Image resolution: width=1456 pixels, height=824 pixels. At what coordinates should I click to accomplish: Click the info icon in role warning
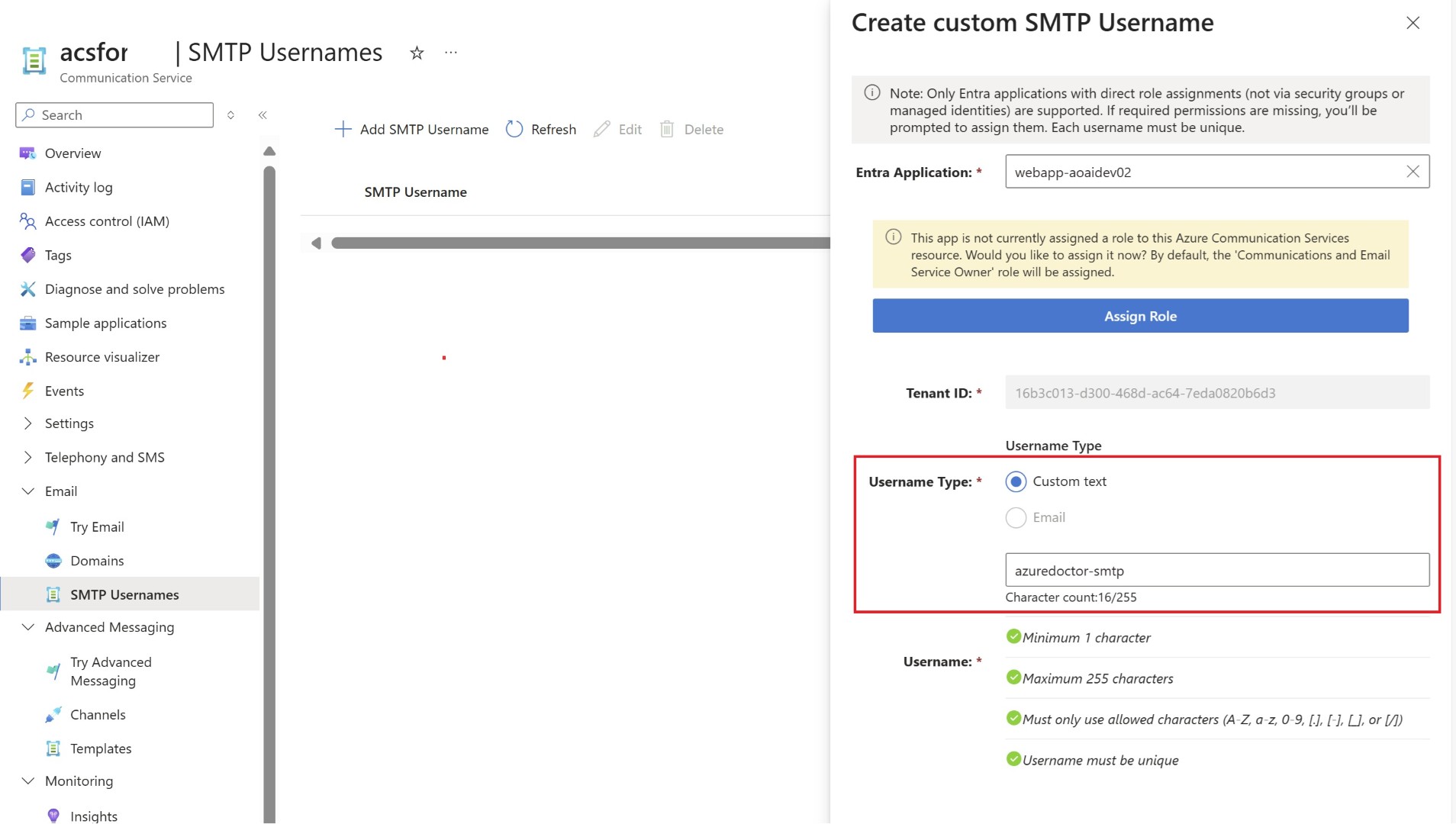pos(894,237)
